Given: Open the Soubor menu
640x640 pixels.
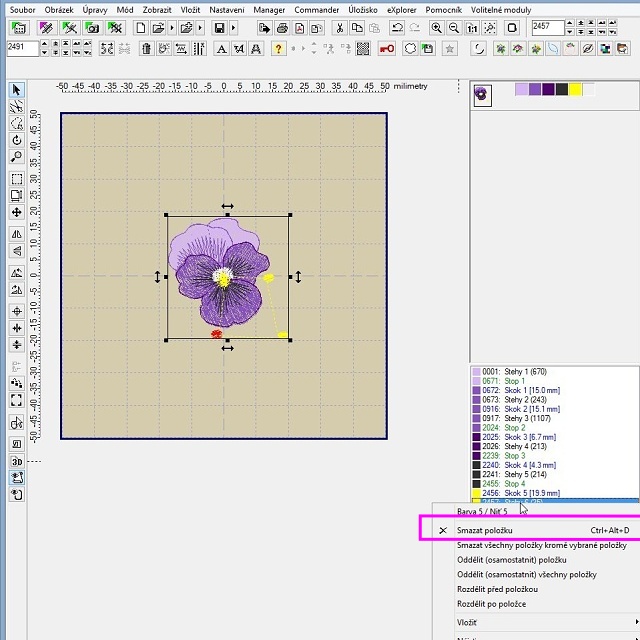Looking at the screenshot, I should (x=23, y=9).
